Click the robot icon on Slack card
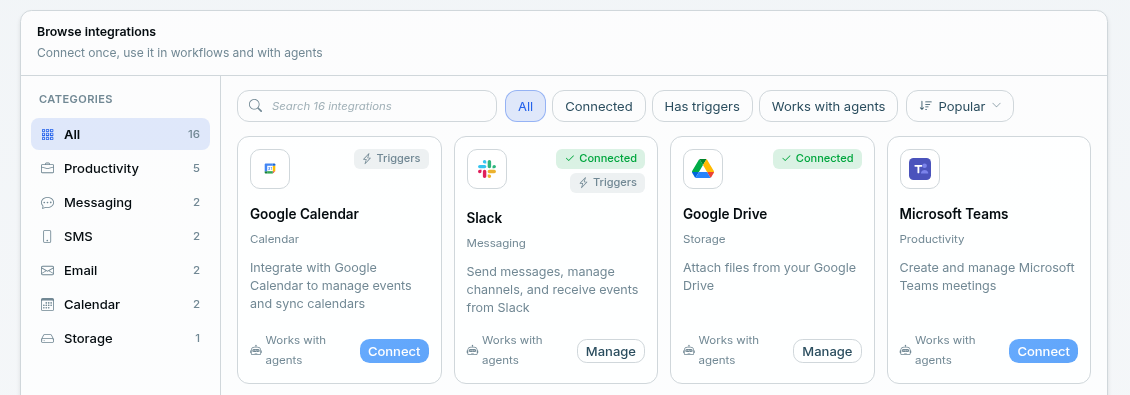The image size is (1130, 395). click(472, 350)
